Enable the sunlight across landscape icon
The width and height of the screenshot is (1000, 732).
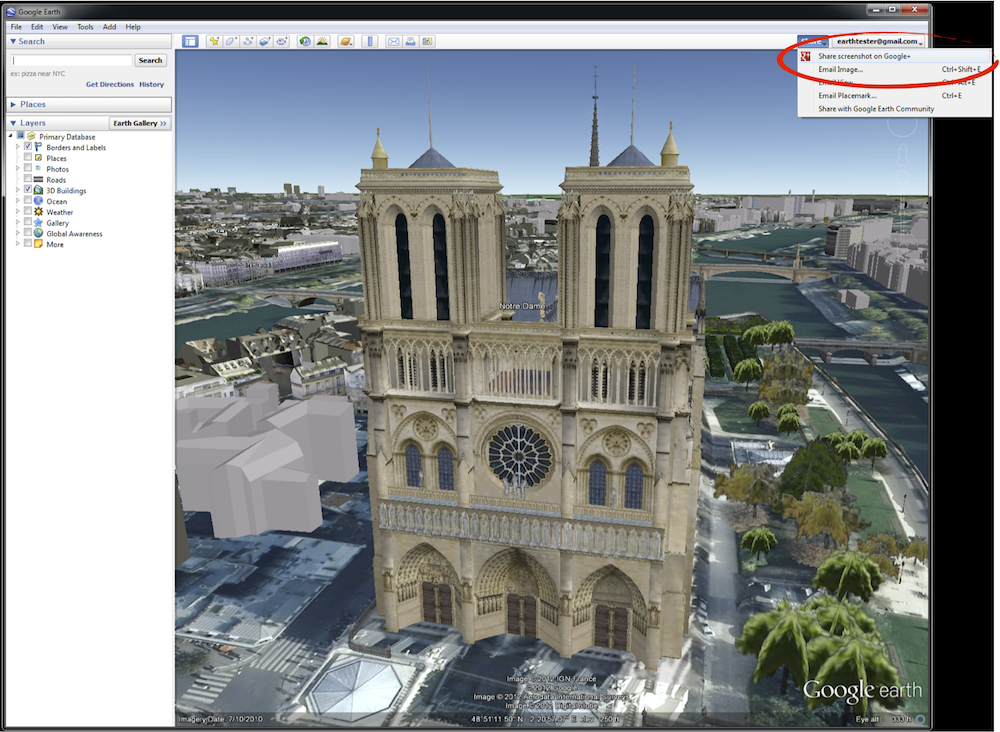coord(322,41)
